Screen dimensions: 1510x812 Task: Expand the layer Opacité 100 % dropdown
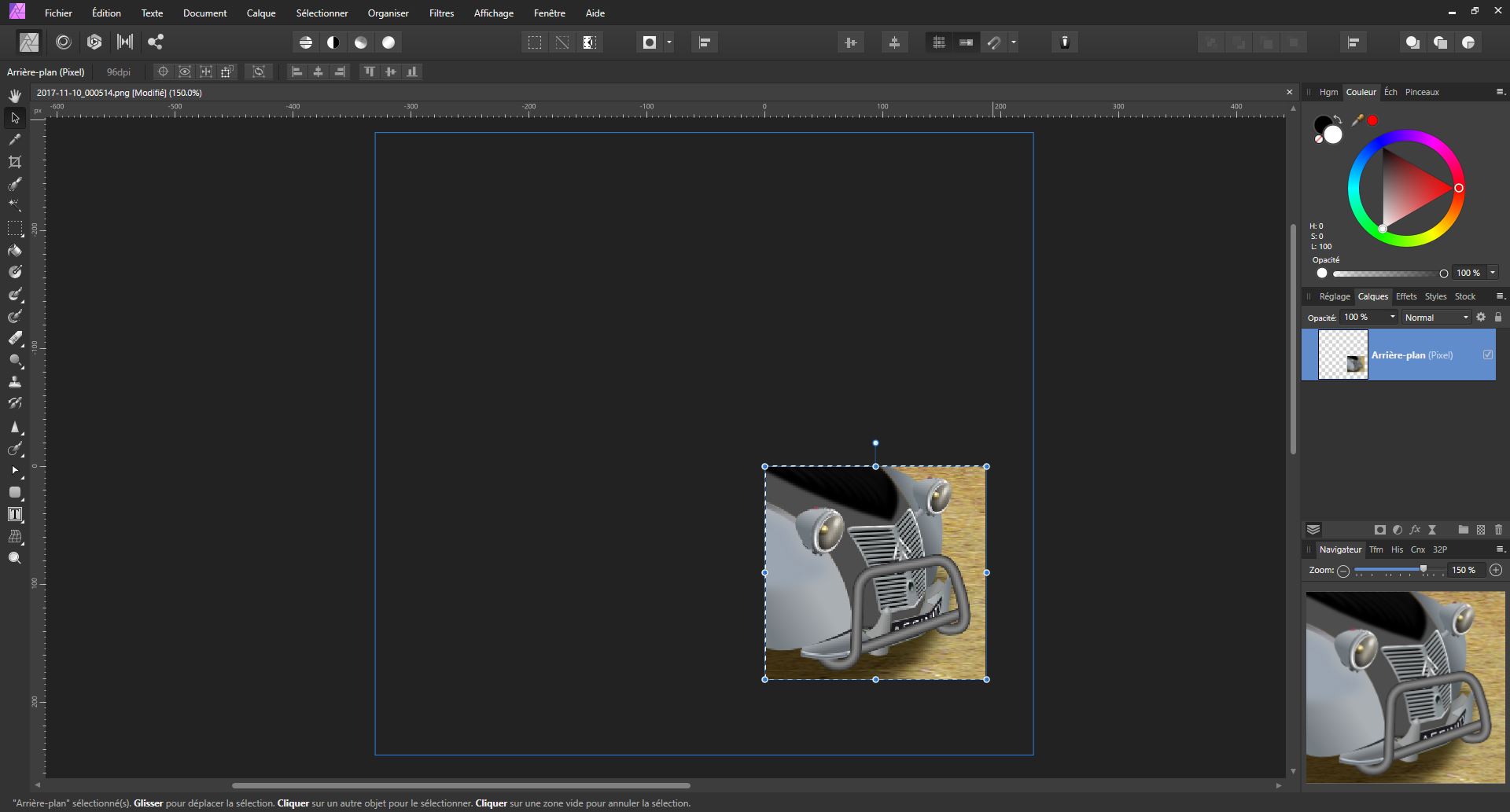pyautogui.click(x=1392, y=318)
